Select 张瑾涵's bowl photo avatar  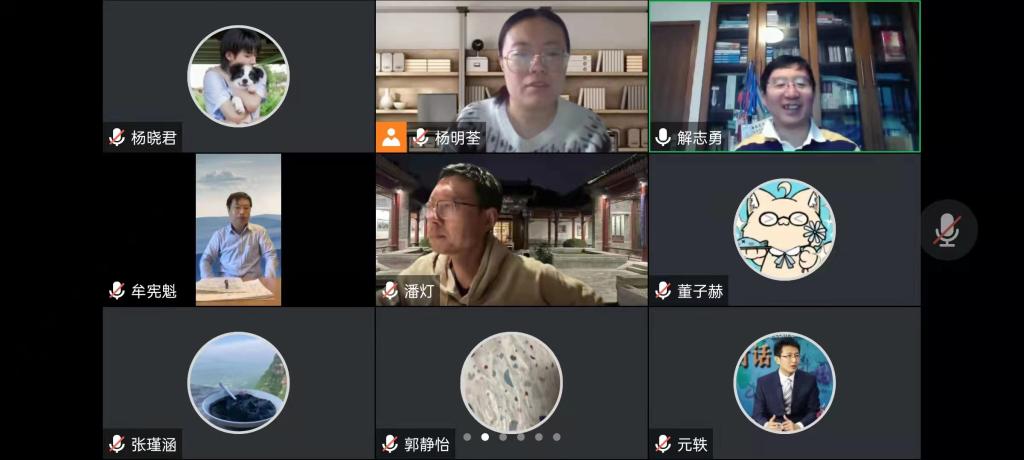click(x=238, y=383)
